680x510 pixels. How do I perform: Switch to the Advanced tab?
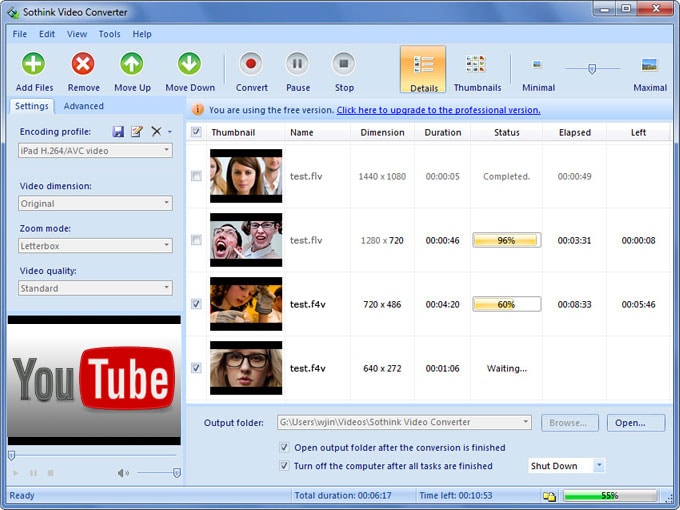pyautogui.click(x=83, y=106)
